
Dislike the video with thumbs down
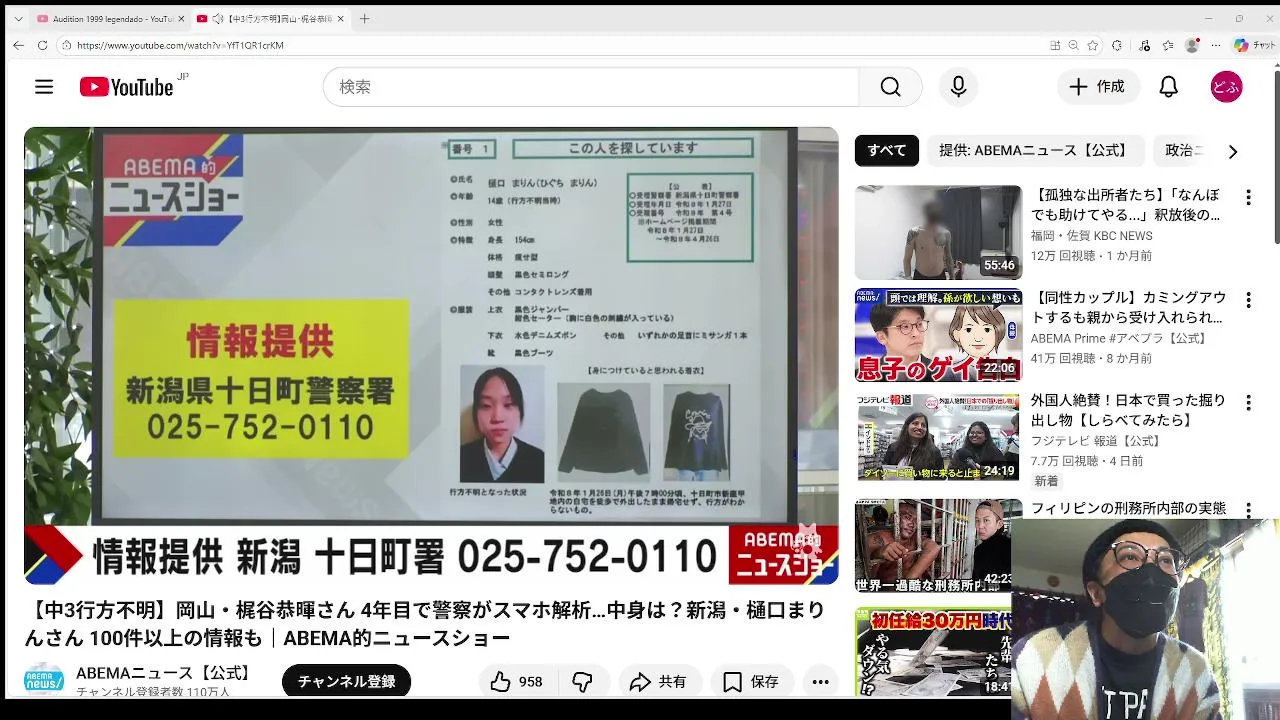click(x=582, y=682)
